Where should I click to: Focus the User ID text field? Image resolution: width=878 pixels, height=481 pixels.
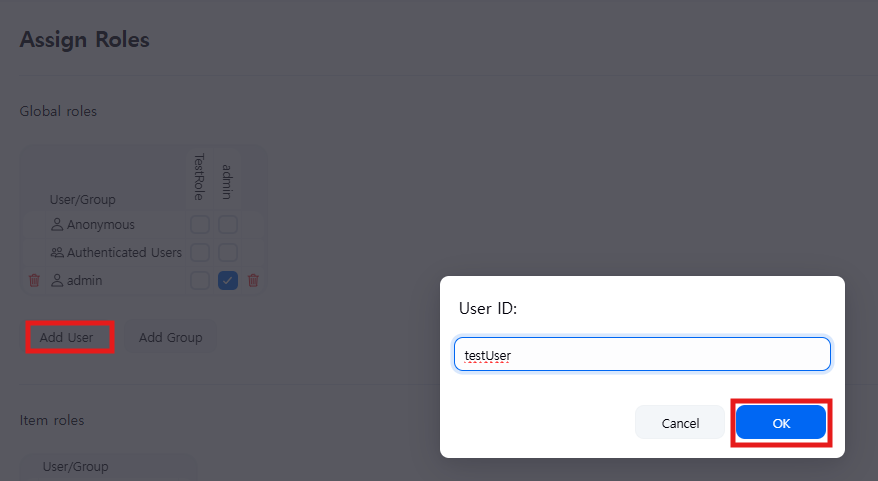coord(642,354)
